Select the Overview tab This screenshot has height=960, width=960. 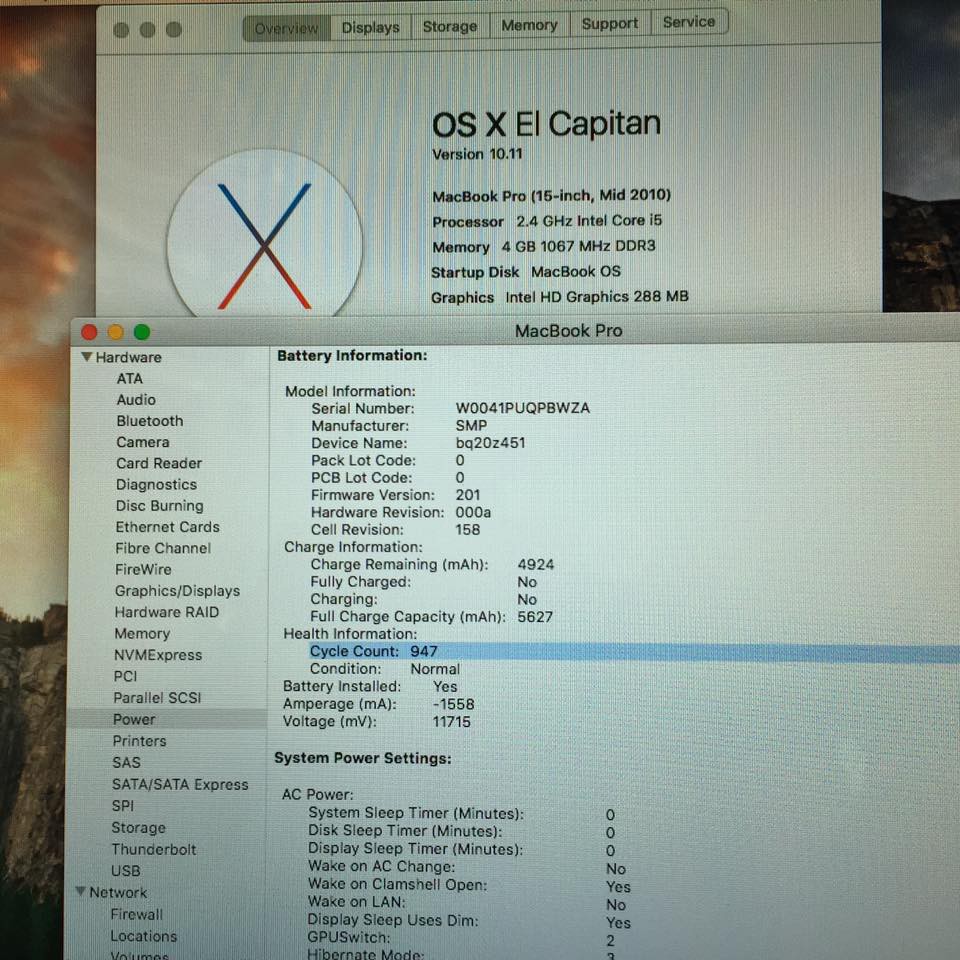pos(286,29)
